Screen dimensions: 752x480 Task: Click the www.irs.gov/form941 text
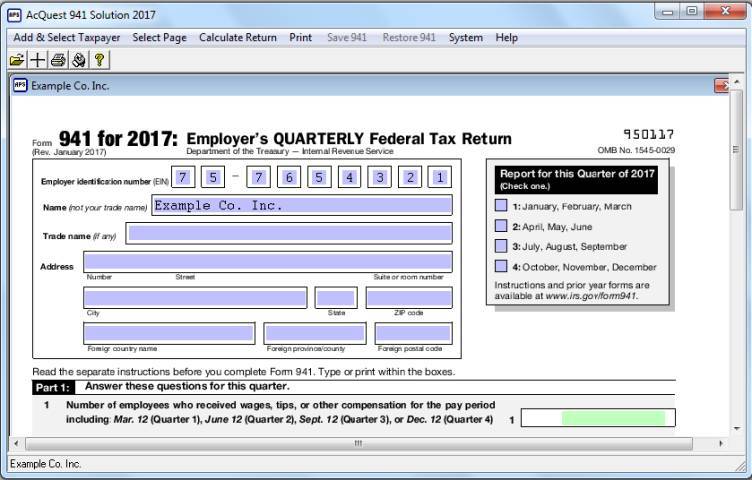pyautogui.click(x=591, y=296)
